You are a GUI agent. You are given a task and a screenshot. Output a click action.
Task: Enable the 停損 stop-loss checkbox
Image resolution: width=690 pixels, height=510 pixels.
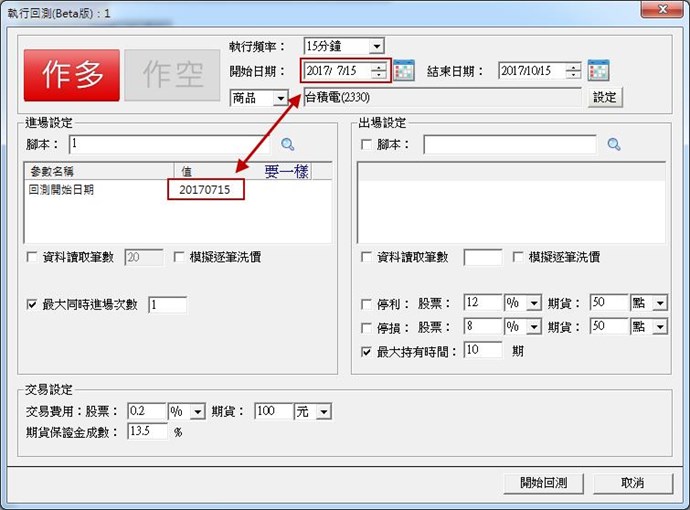tap(366, 327)
